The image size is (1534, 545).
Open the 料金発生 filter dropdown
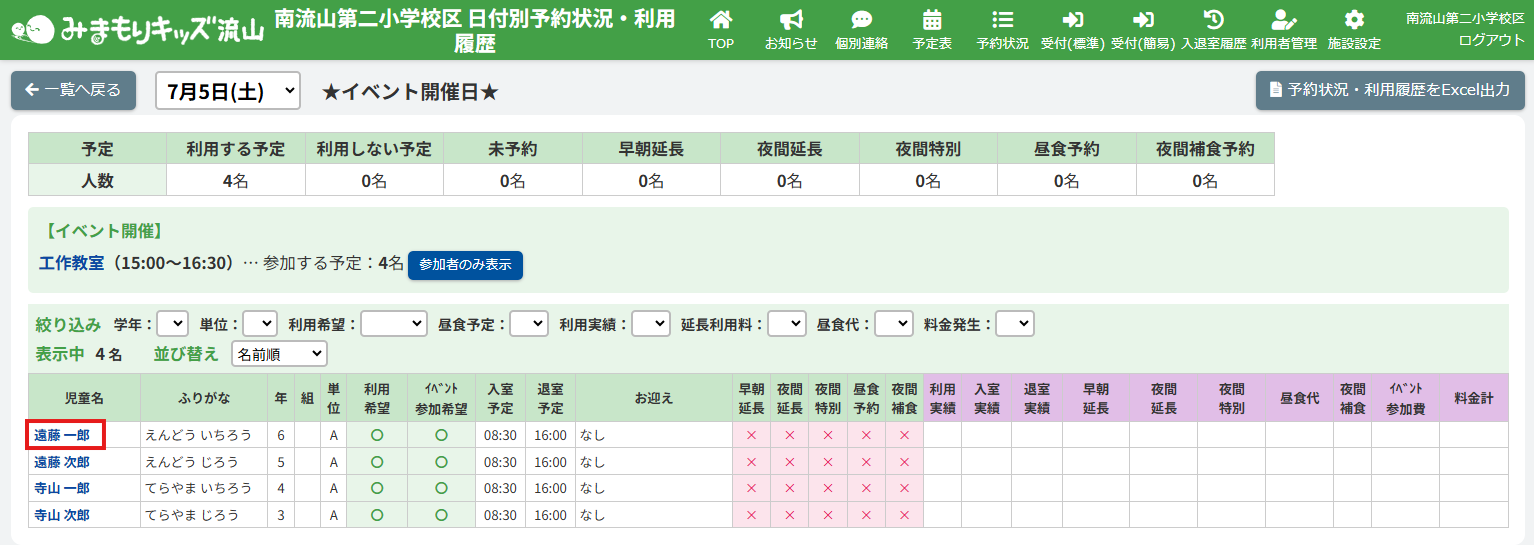point(1014,324)
